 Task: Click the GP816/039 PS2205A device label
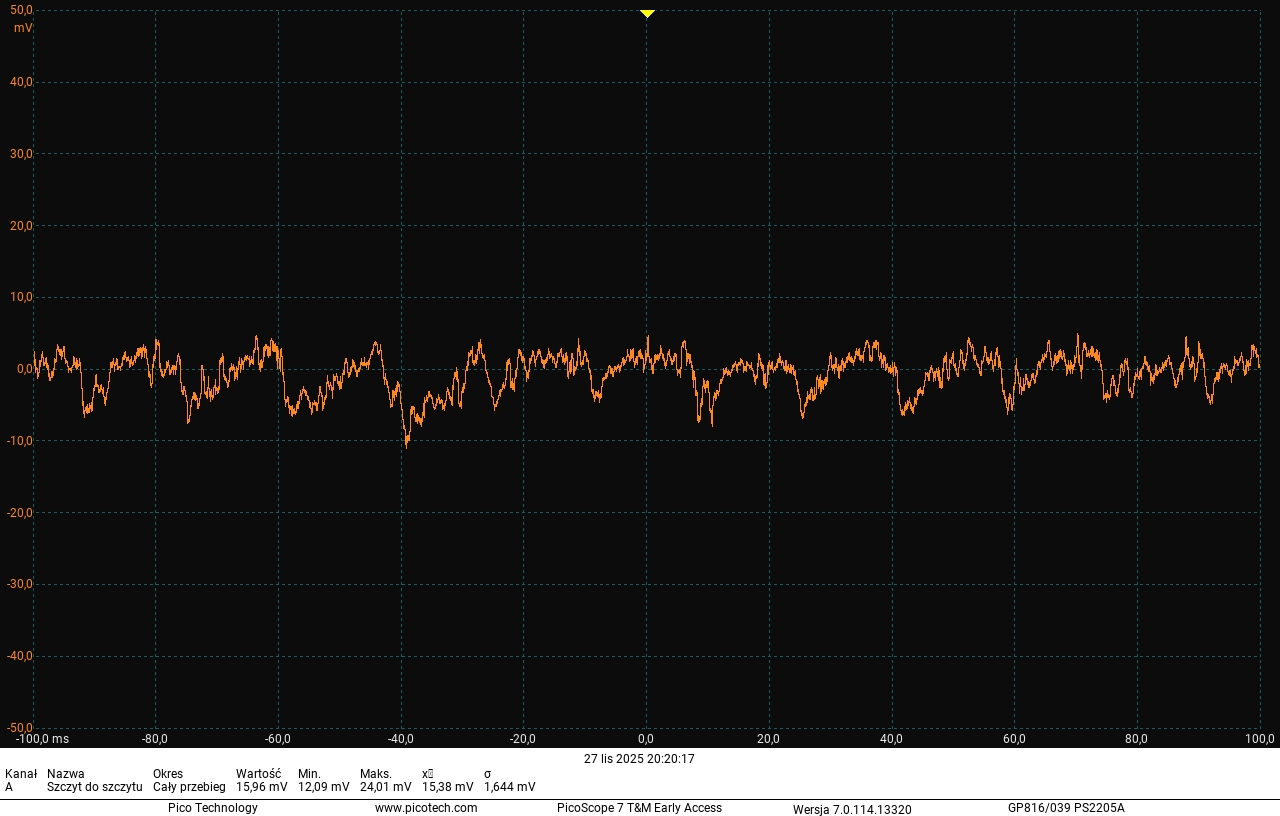tap(1066, 808)
